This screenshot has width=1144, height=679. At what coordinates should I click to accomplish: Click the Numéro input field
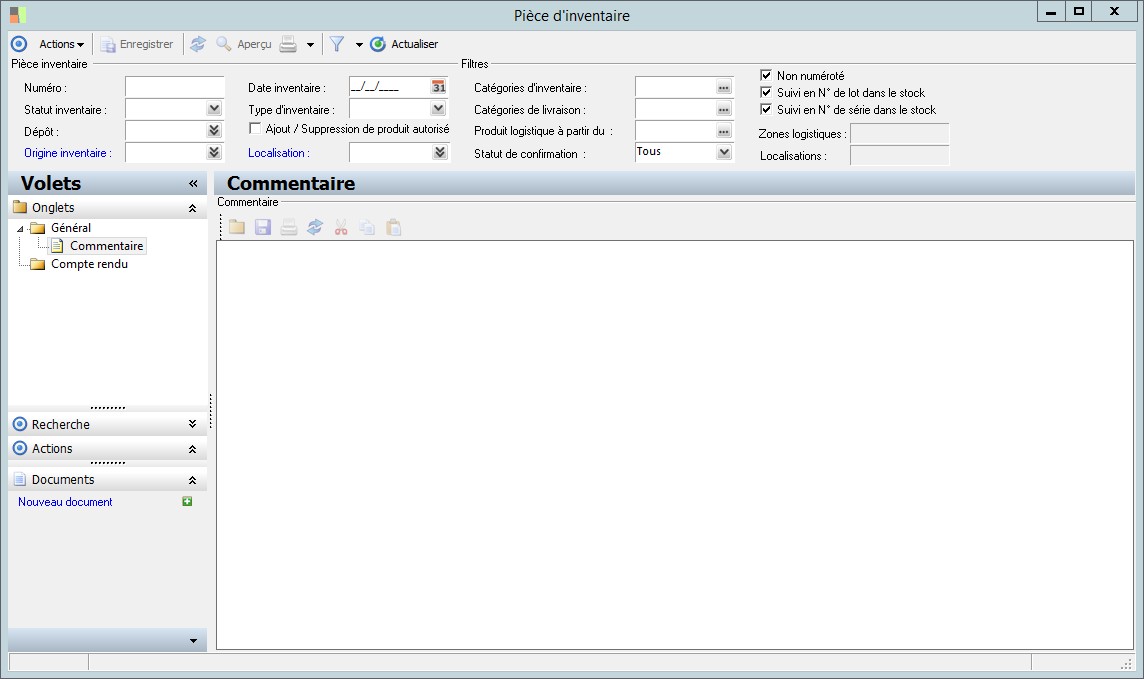coord(174,88)
